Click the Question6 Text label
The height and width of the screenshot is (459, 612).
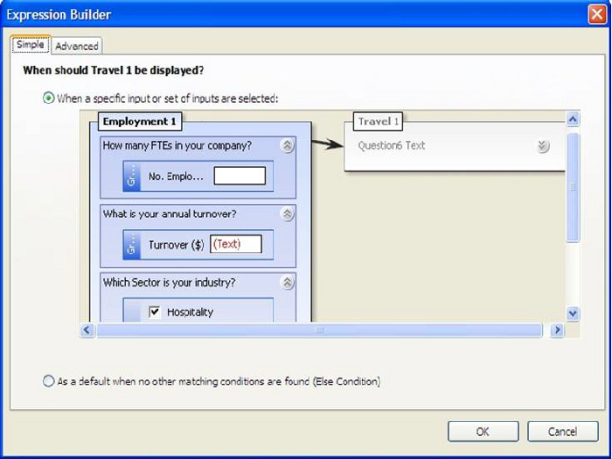(391, 146)
